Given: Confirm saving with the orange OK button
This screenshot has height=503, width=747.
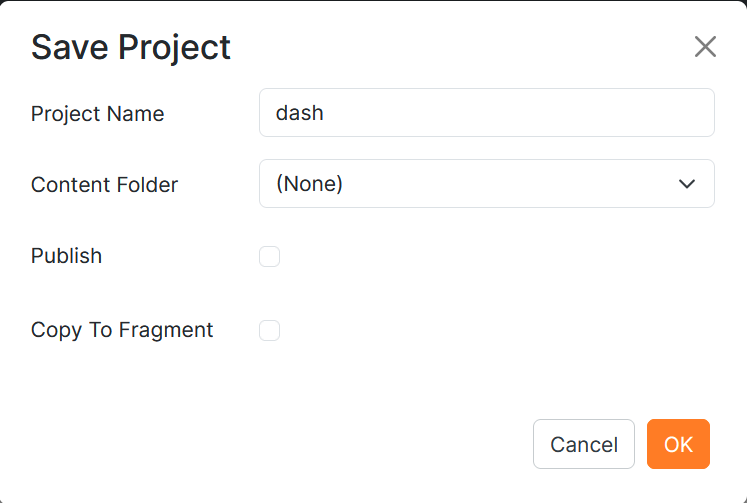Looking at the screenshot, I should 678,444.
